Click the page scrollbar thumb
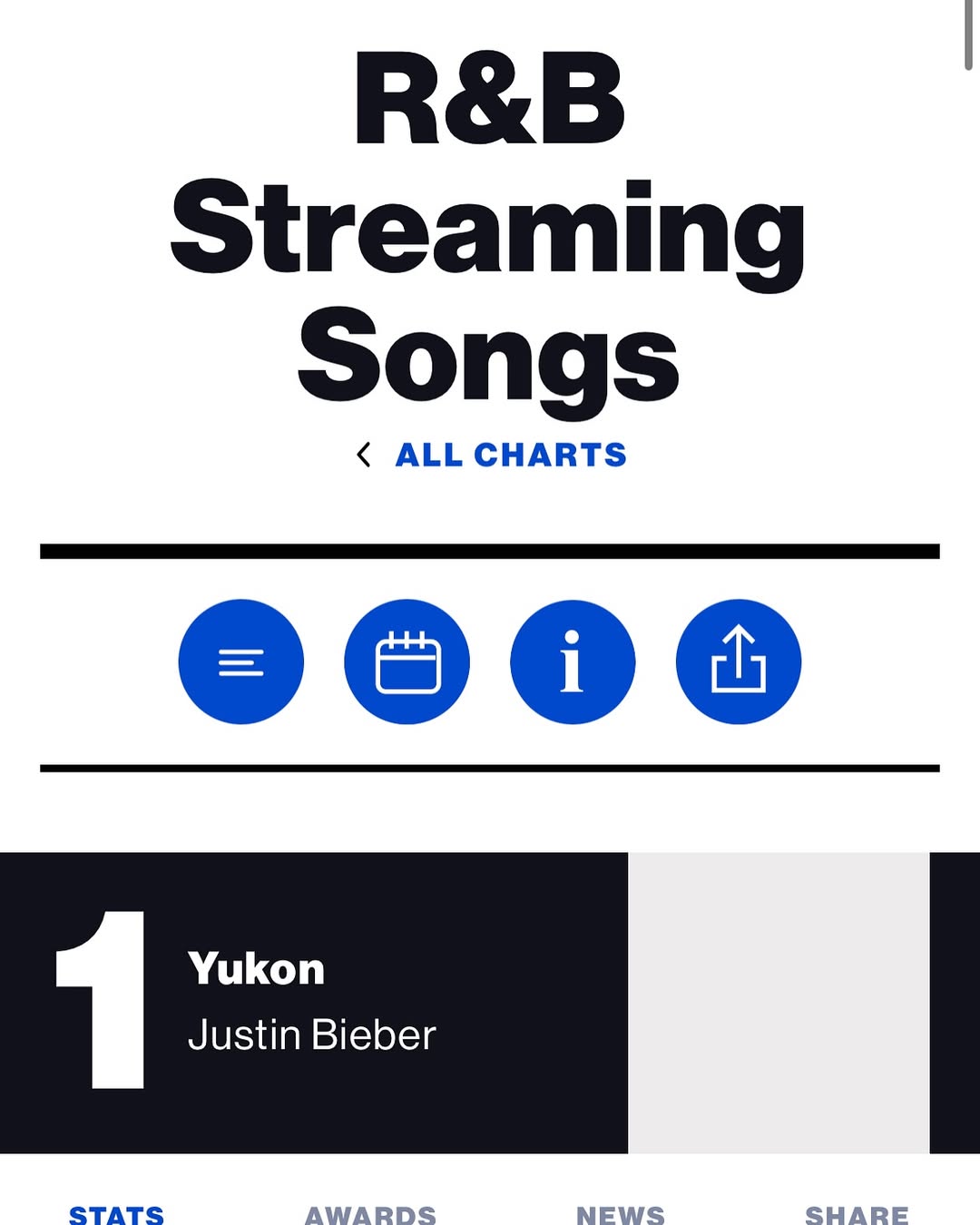Viewport: 980px width, 1225px height. click(969, 34)
